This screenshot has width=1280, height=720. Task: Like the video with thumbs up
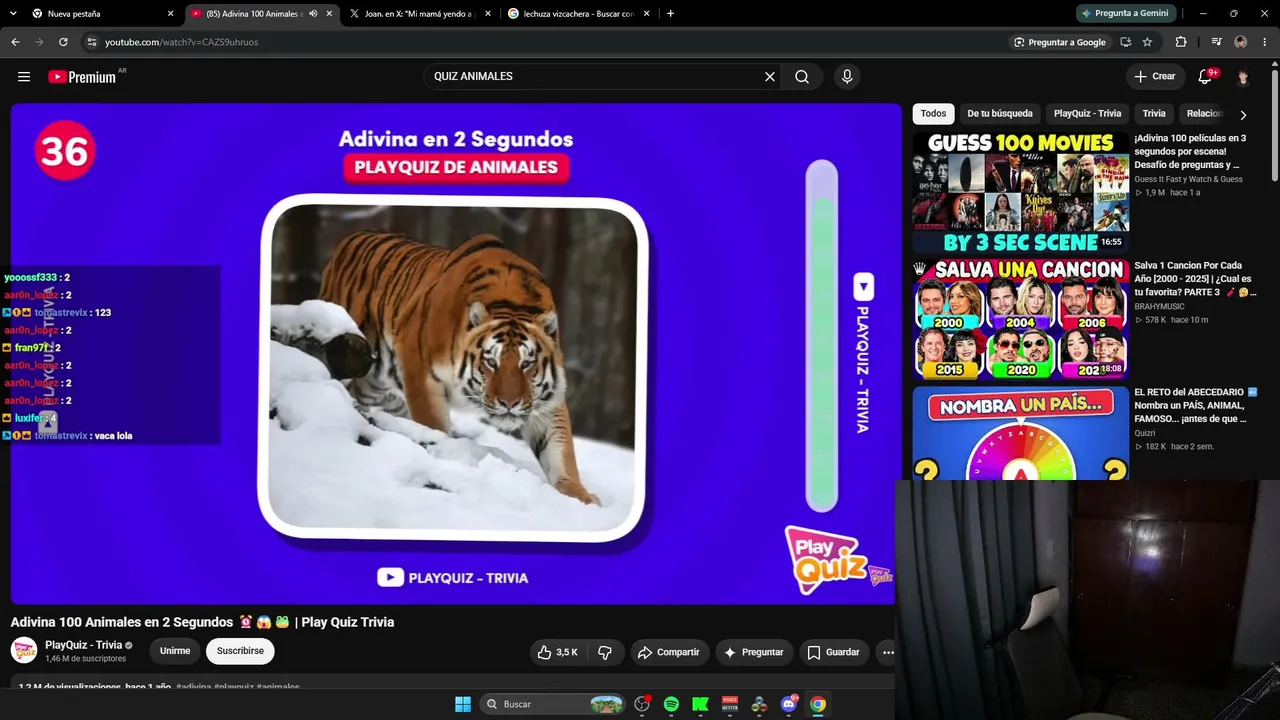pyautogui.click(x=558, y=652)
